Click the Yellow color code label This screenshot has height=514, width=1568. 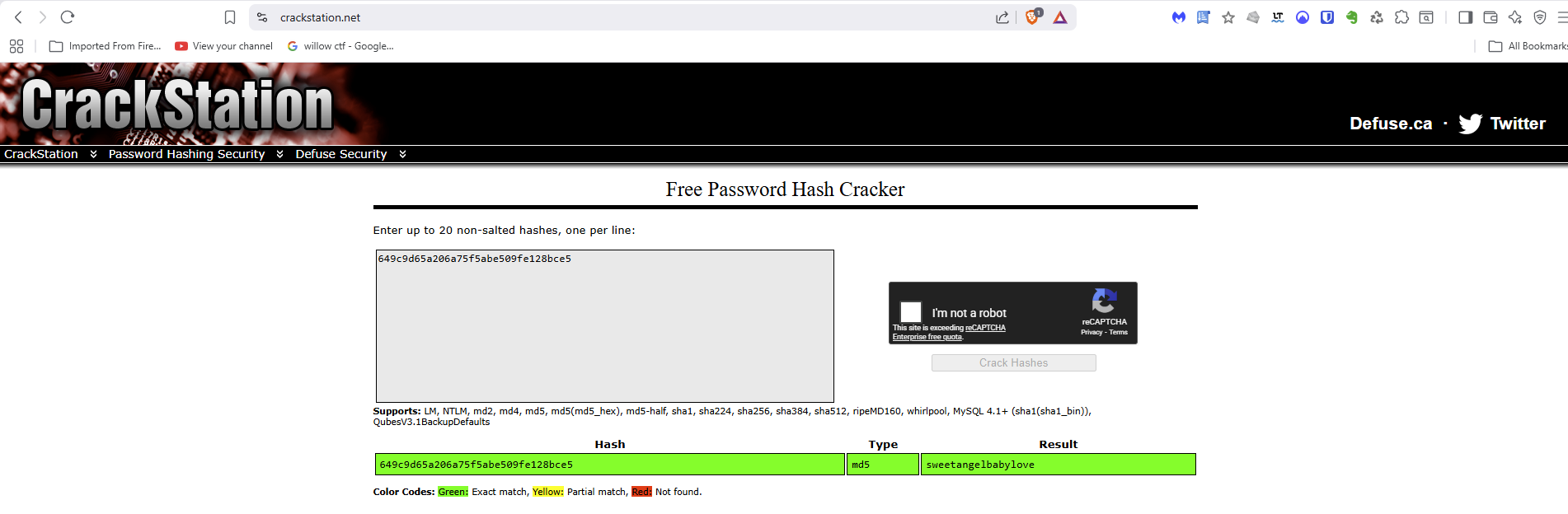point(547,492)
